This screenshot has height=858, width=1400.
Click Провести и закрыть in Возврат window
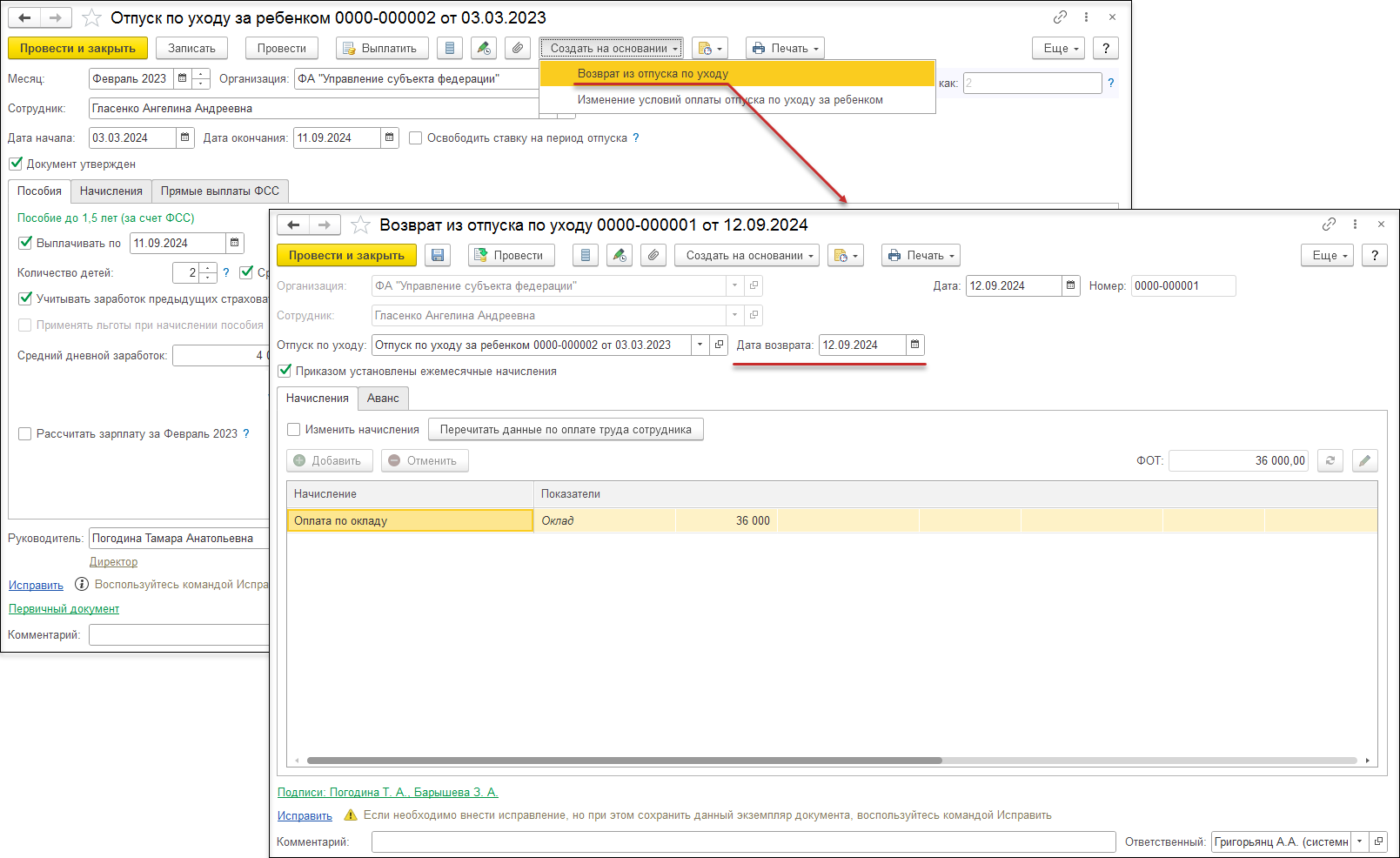tap(346, 256)
